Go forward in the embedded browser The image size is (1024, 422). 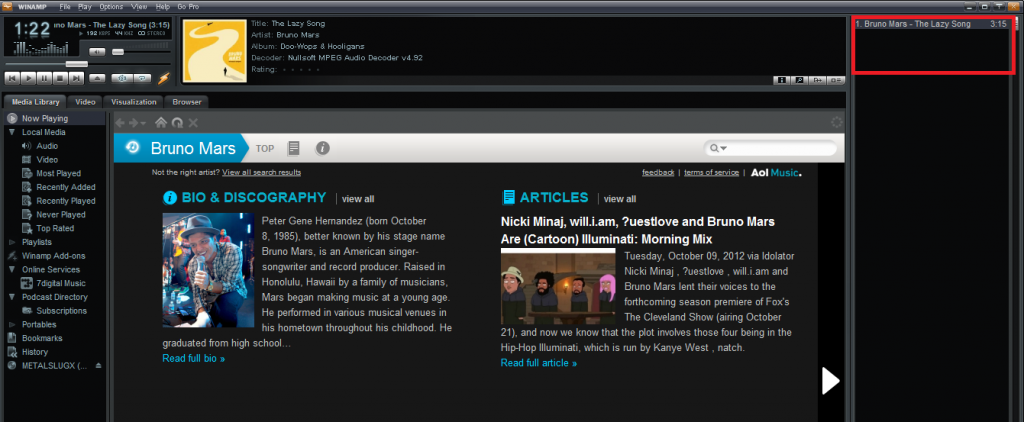tap(135, 123)
